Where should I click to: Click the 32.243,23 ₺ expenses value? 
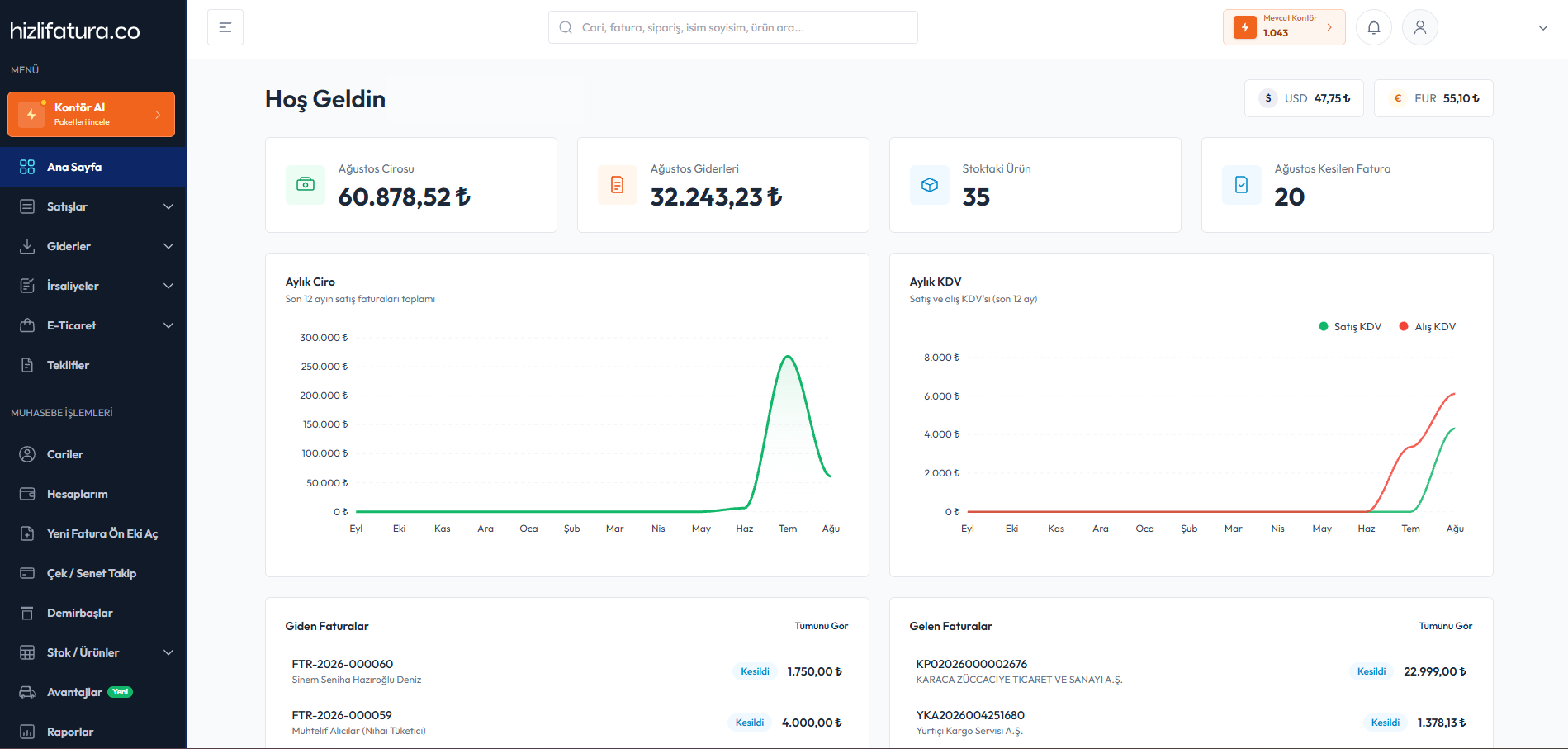click(x=717, y=197)
